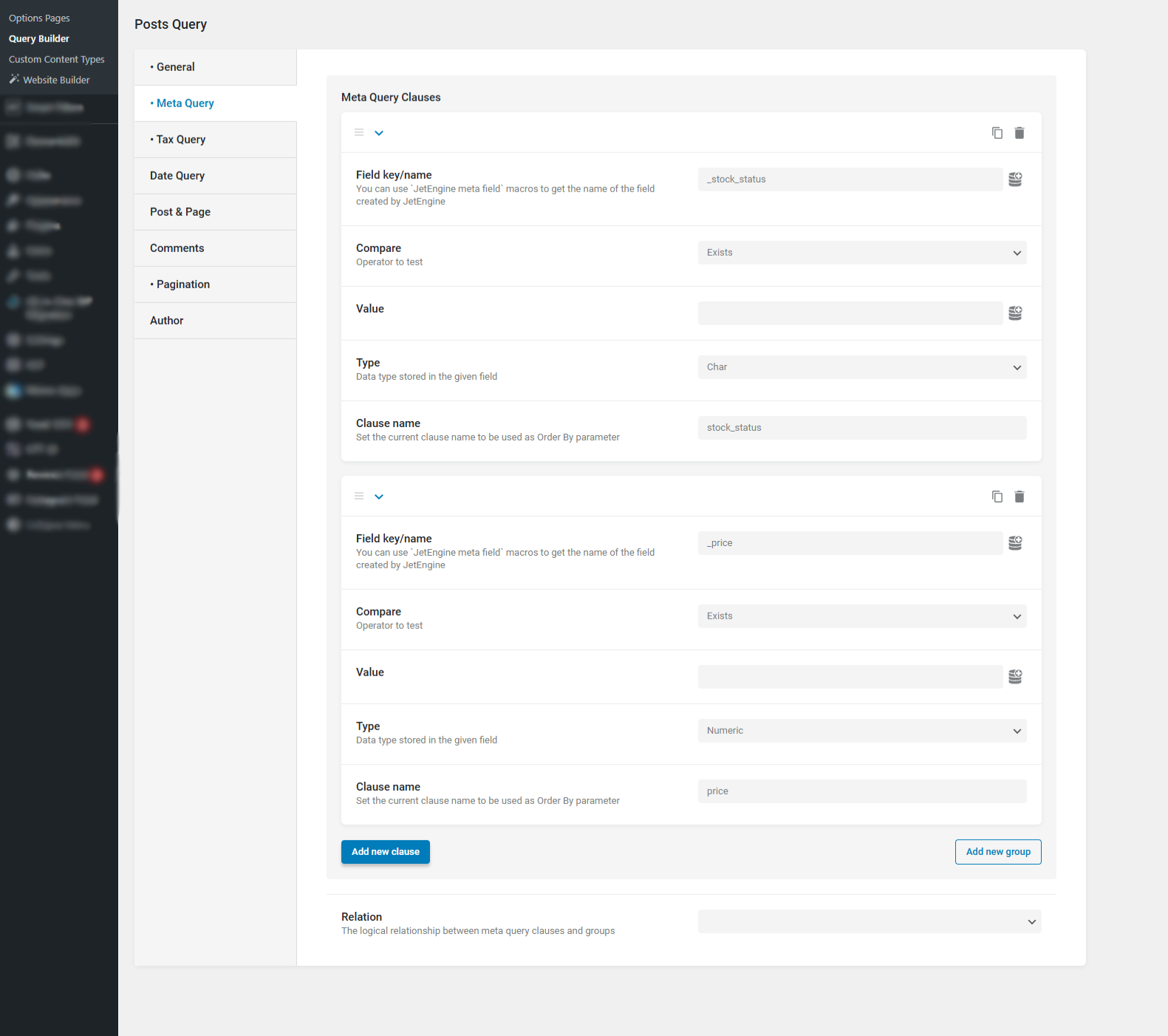This screenshot has width=1168, height=1036.
Task: Delete the _stock_status clause
Action: (x=1019, y=133)
